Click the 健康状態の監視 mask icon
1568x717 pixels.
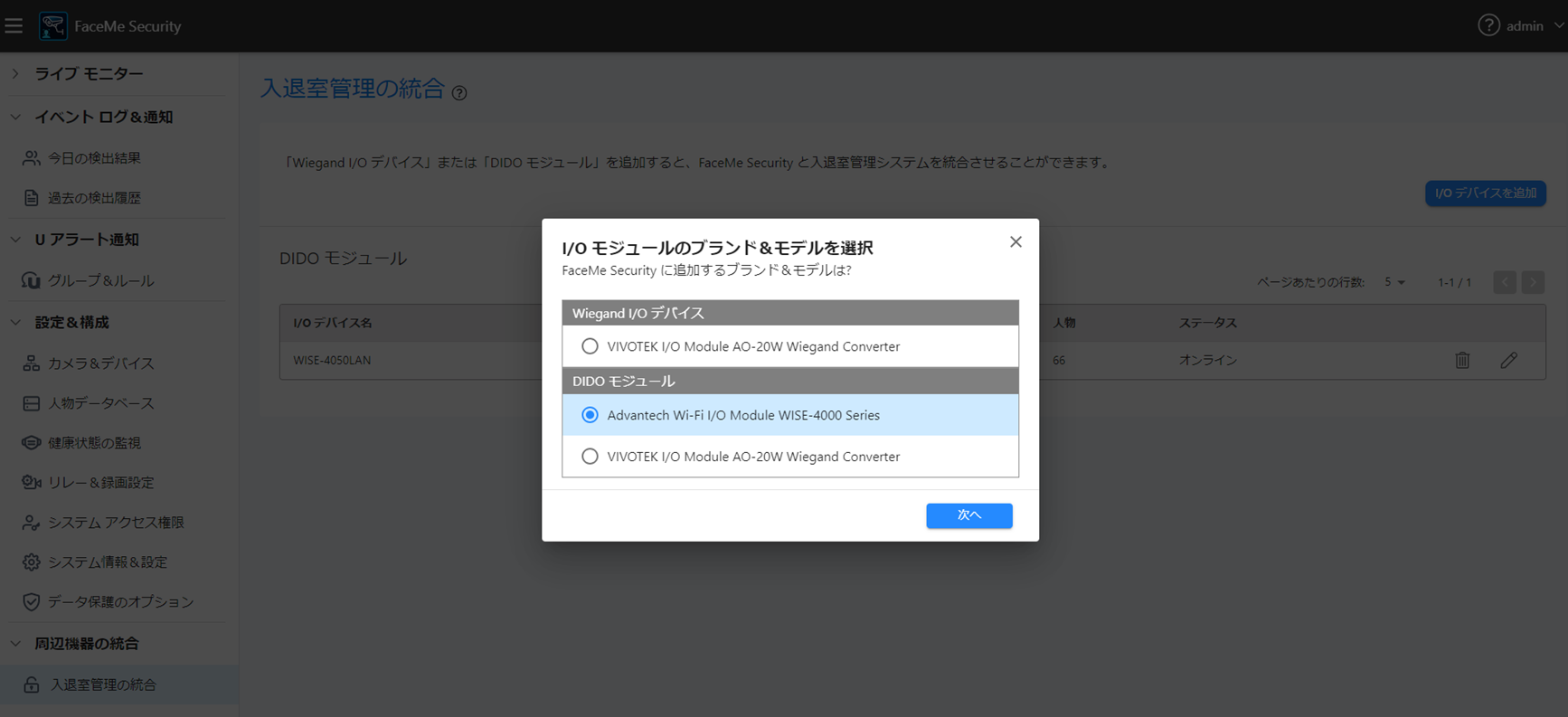point(32,443)
